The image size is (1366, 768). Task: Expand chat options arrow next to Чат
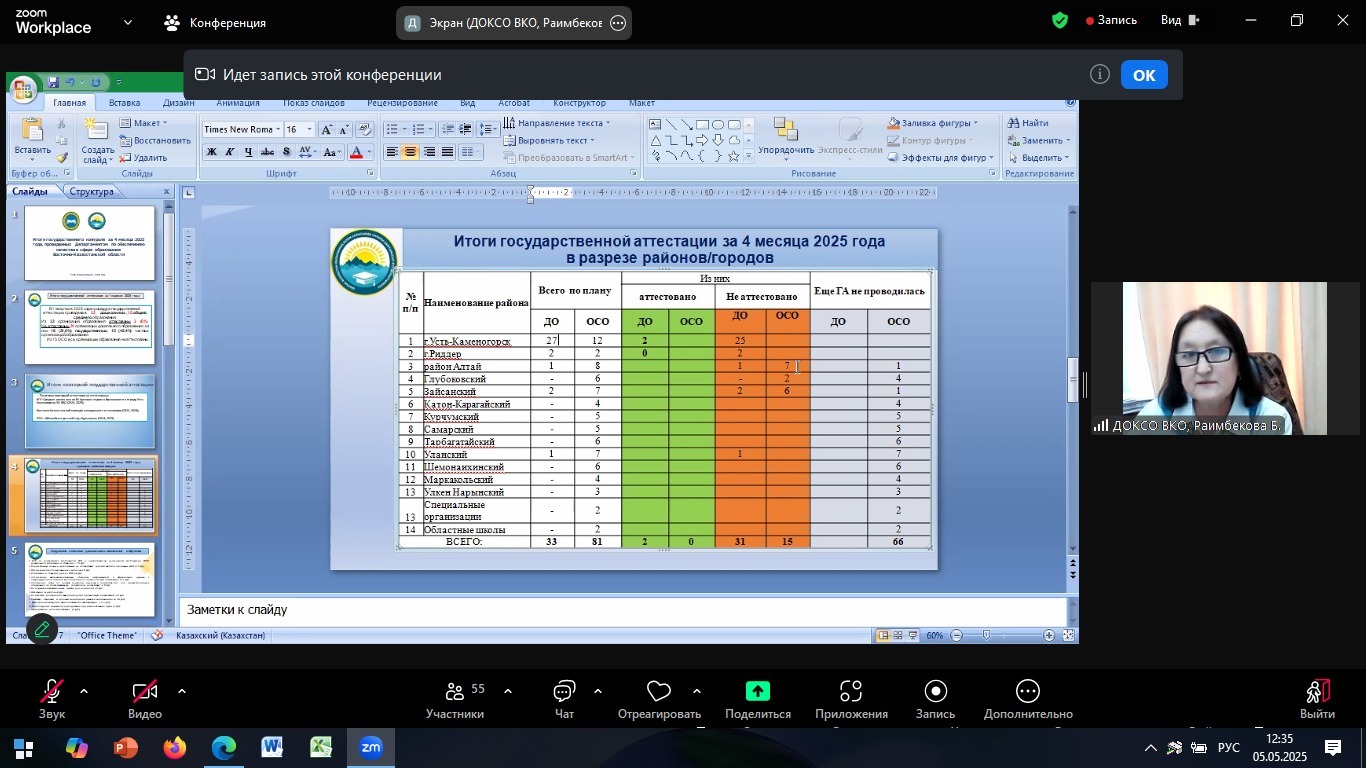(597, 691)
